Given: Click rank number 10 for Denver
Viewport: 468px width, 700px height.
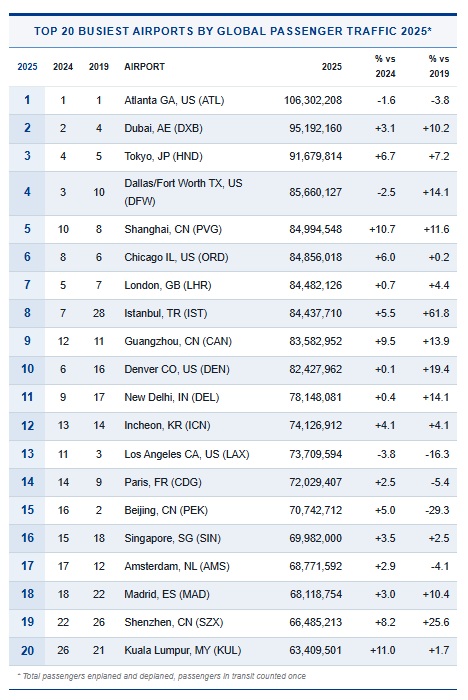Looking at the screenshot, I should pos(27,369).
